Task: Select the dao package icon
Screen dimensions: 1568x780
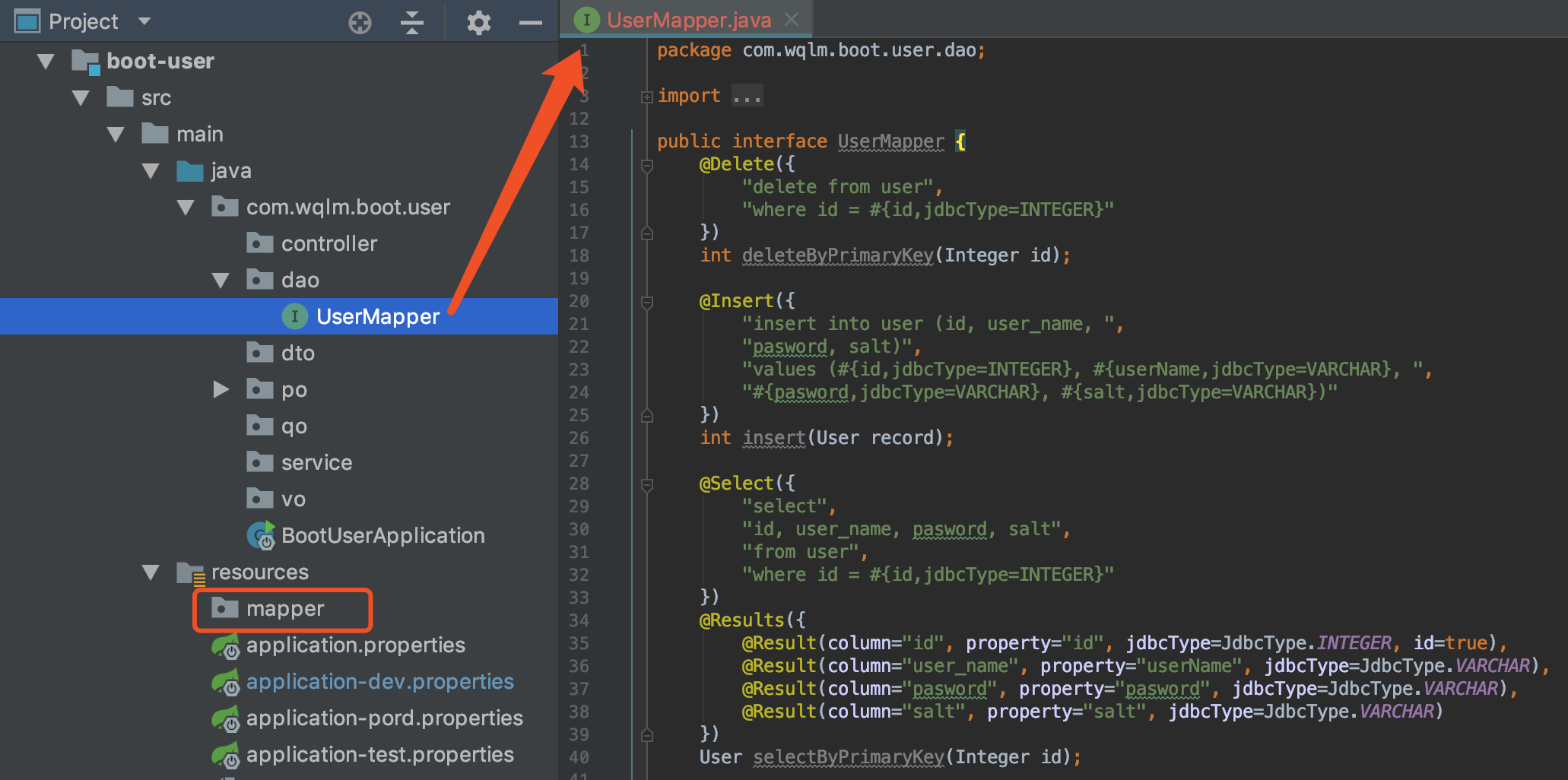Action: [x=260, y=279]
